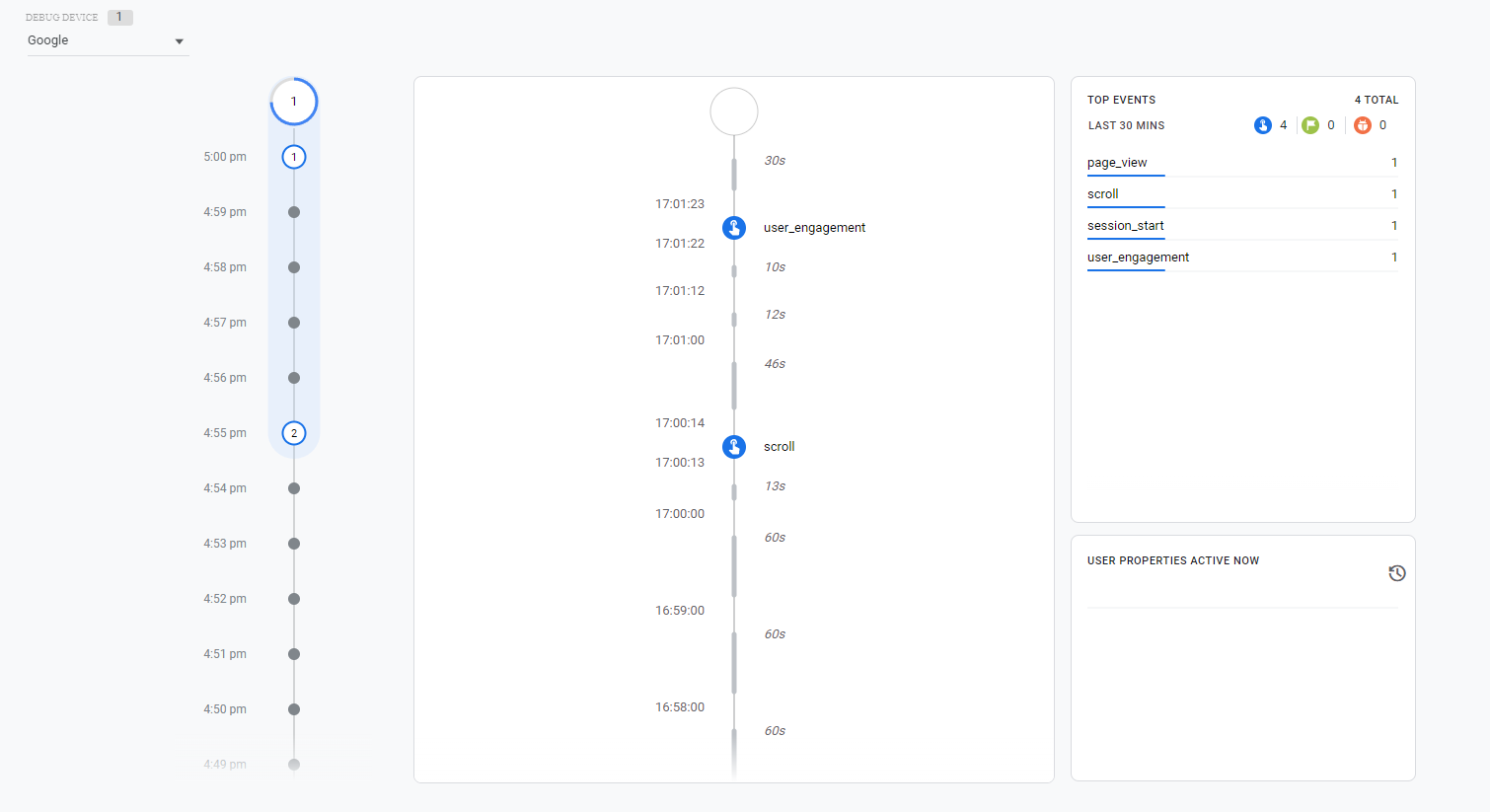The width and height of the screenshot is (1490, 812).
Task: Click the green conversion flag icon
Action: click(x=1309, y=125)
